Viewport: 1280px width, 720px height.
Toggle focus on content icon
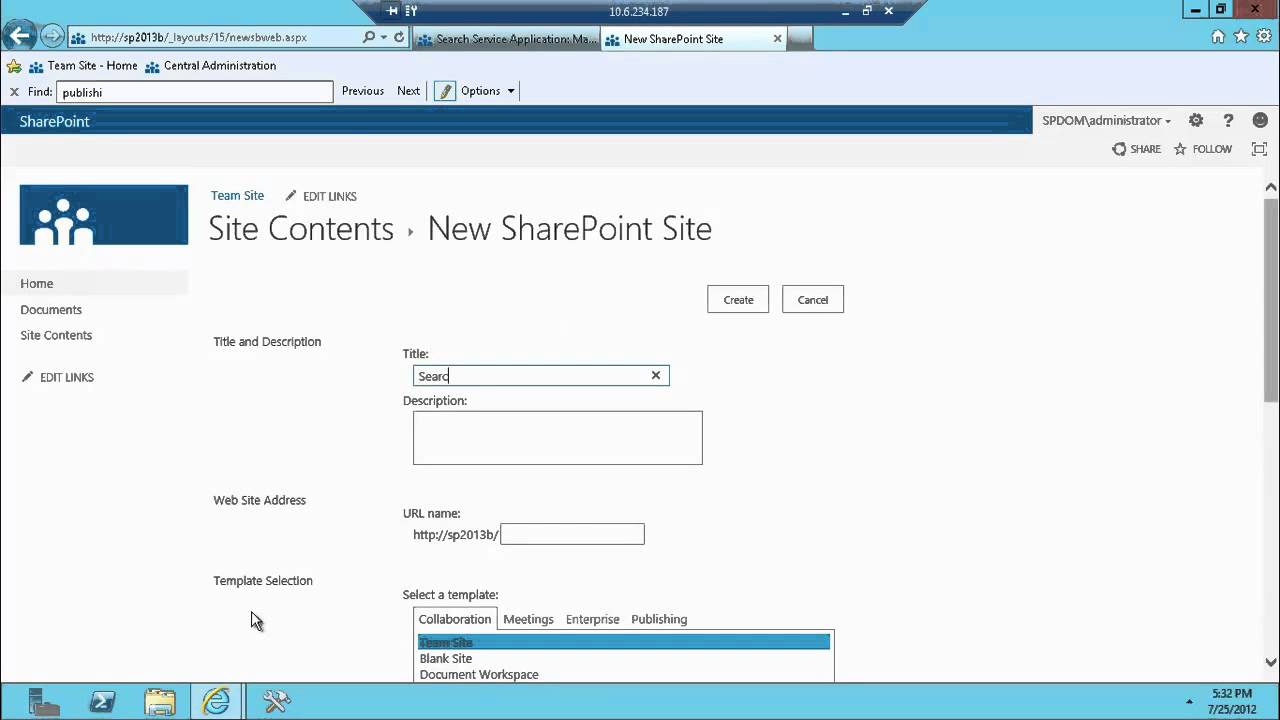[1260, 149]
